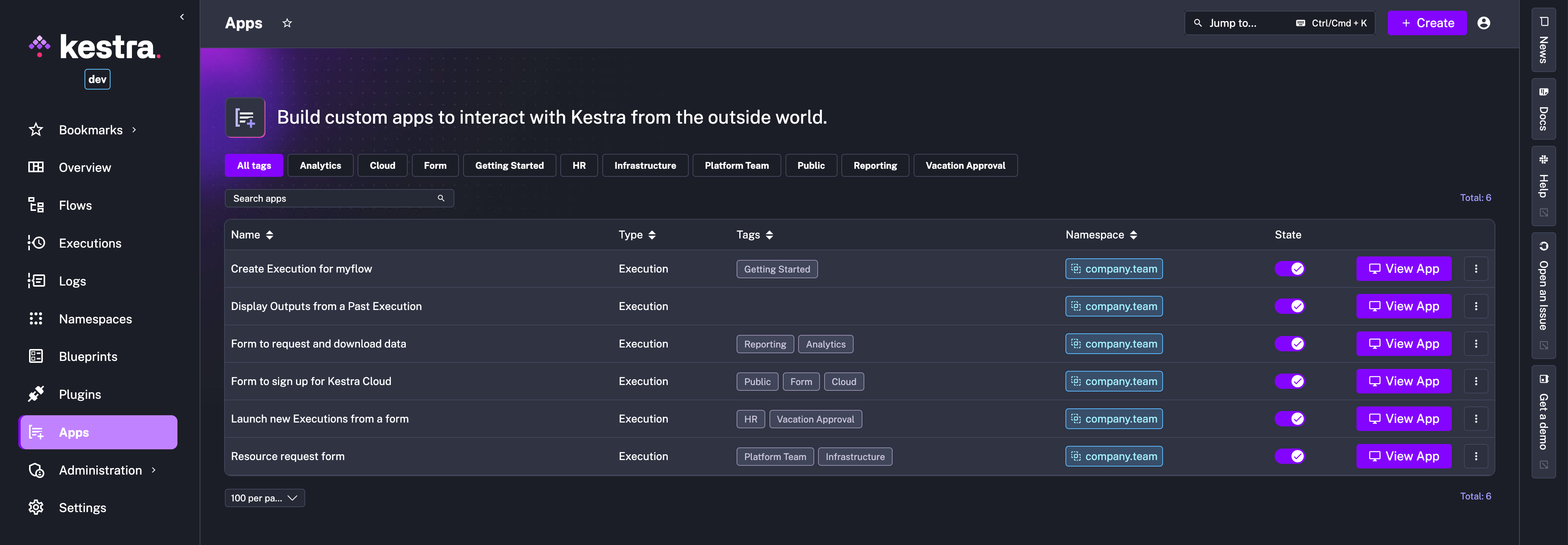
Task: Switch to the Analytics tag filter
Action: click(x=320, y=165)
